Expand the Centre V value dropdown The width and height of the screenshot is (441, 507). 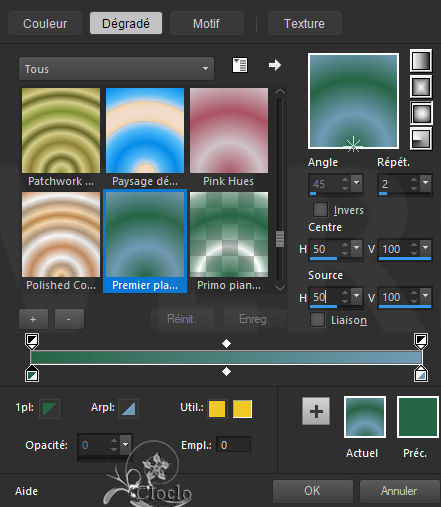click(x=425, y=248)
